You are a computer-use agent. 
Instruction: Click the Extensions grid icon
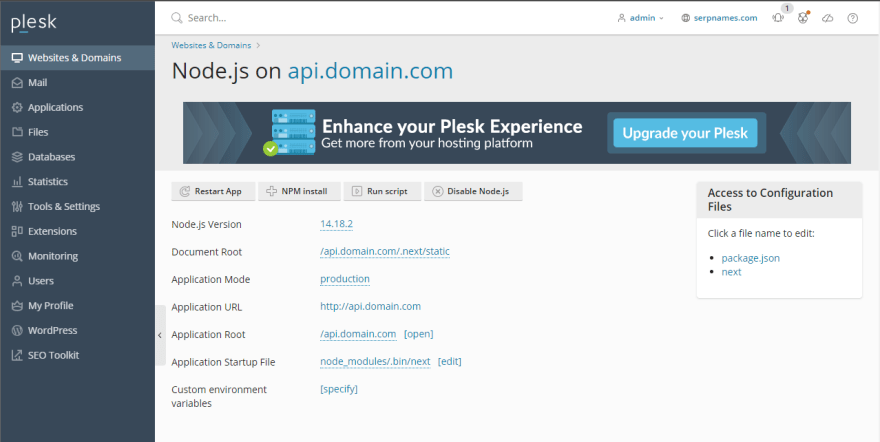pos(17,231)
